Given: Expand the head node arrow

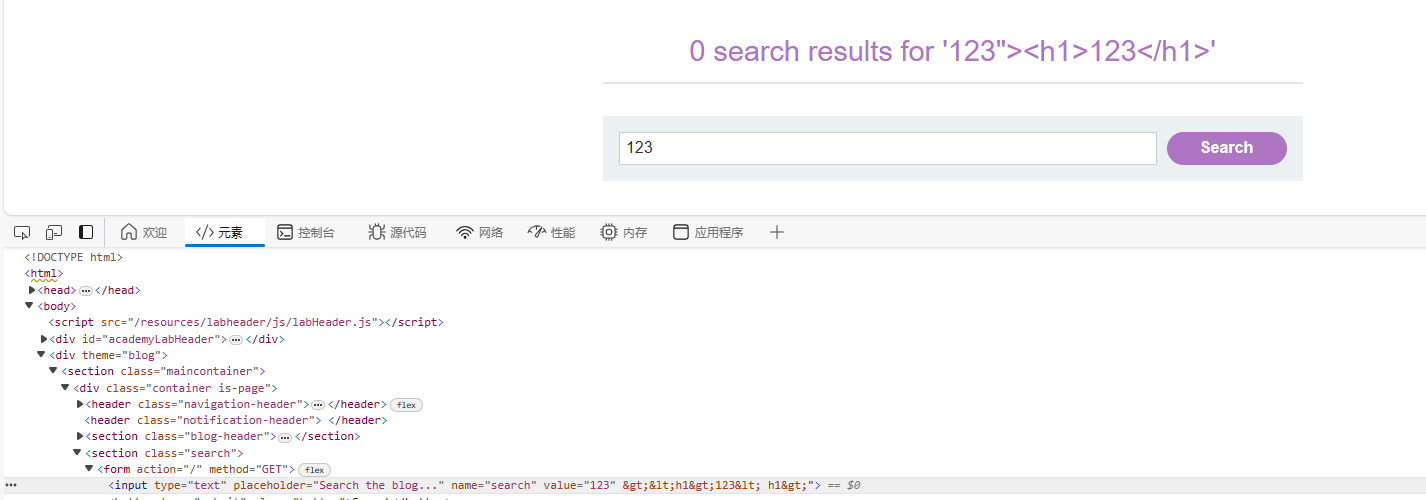Looking at the screenshot, I should tap(32, 290).
